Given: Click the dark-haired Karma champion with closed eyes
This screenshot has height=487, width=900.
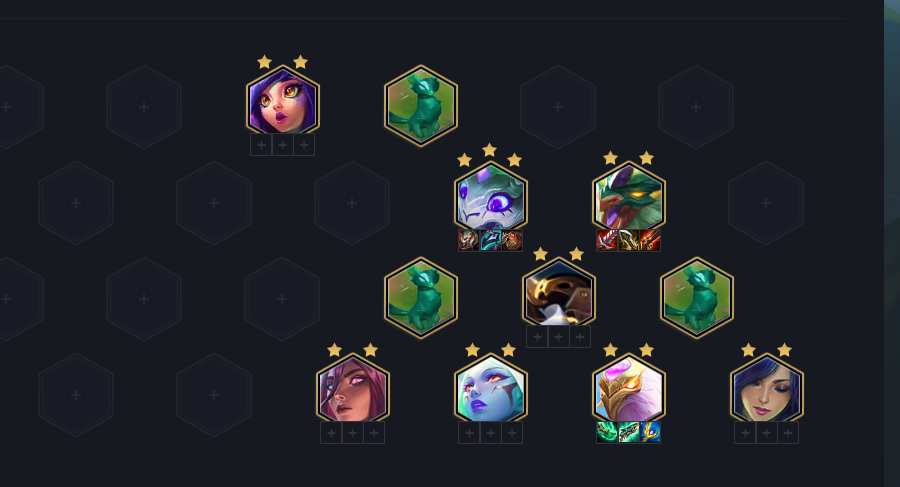Looking at the screenshot, I should pos(767,391).
